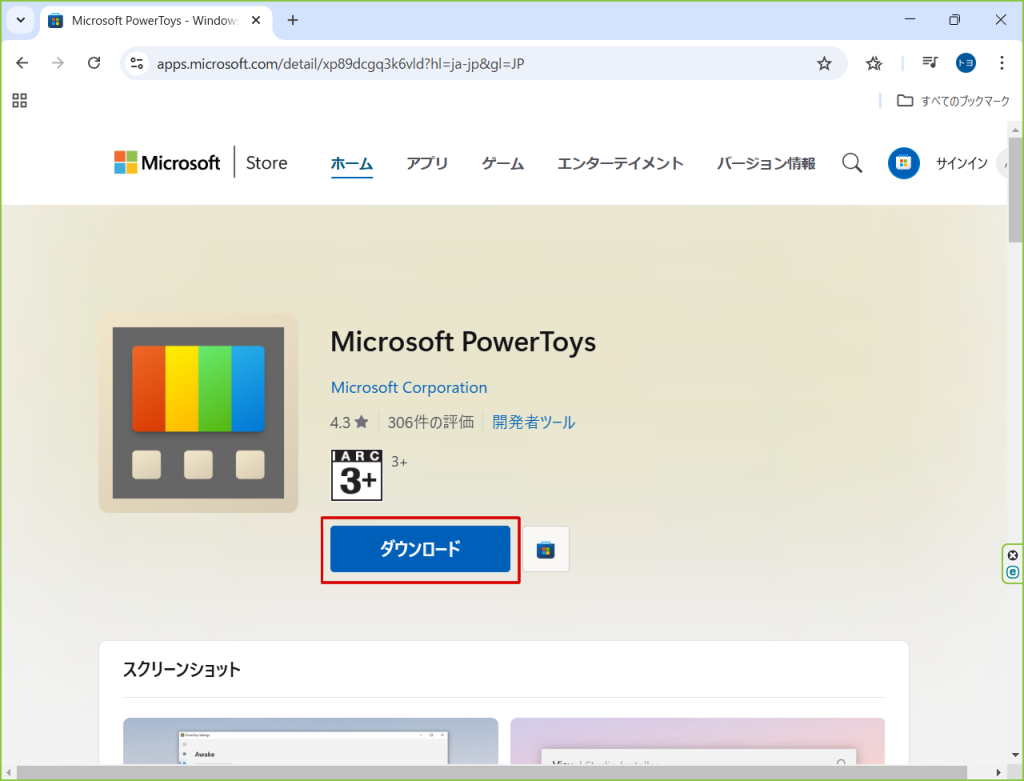This screenshot has height=781, width=1024.
Task: Expand the tab search dropdown arrow
Action: pos(20,20)
